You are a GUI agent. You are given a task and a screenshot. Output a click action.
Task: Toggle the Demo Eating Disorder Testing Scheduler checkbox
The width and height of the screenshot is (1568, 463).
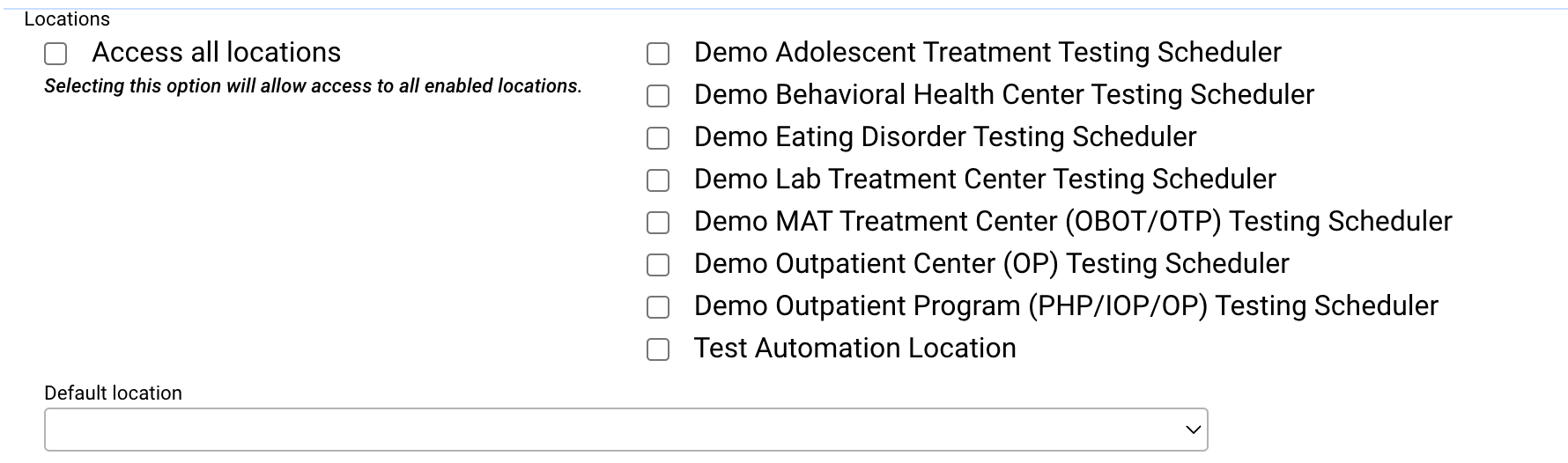click(658, 138)
